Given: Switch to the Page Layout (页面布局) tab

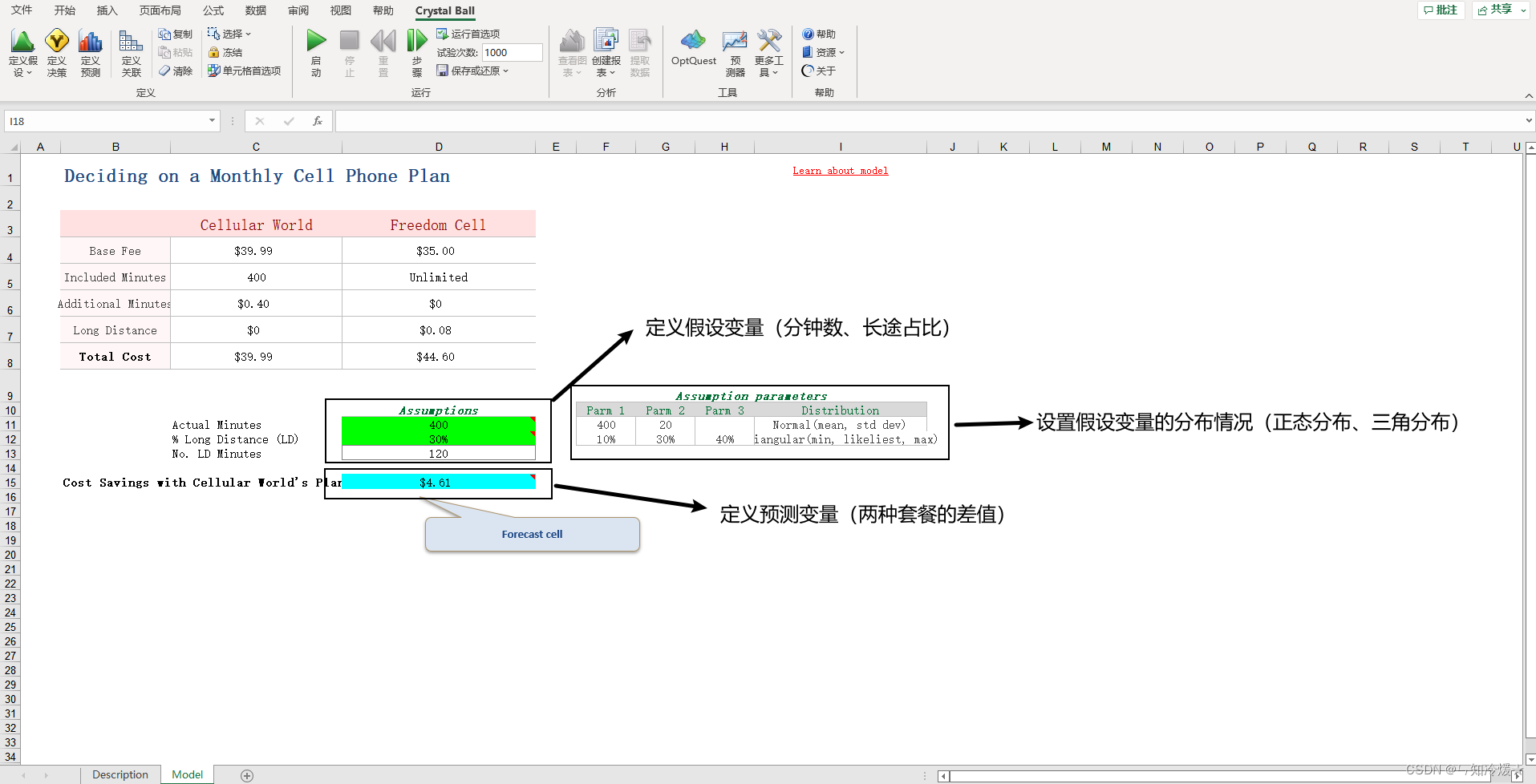Looking at the screenshot, I should click(160, 10).
